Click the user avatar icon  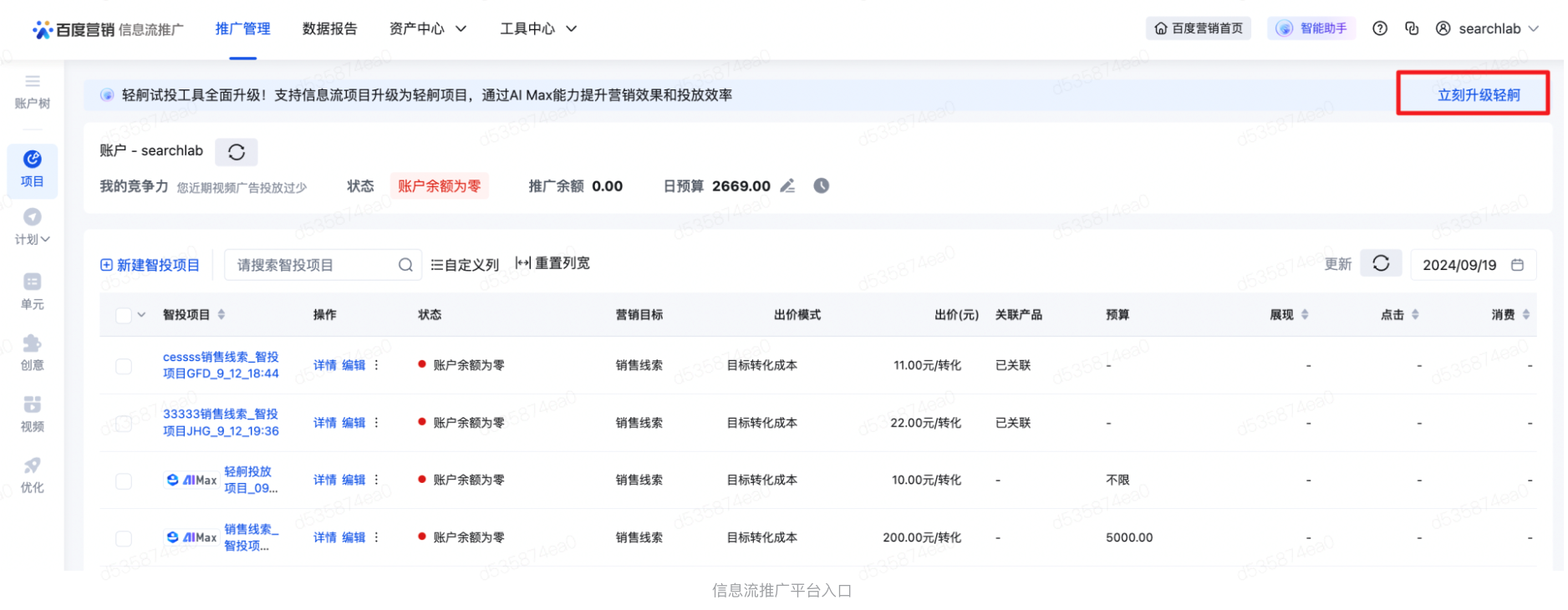1443,28
